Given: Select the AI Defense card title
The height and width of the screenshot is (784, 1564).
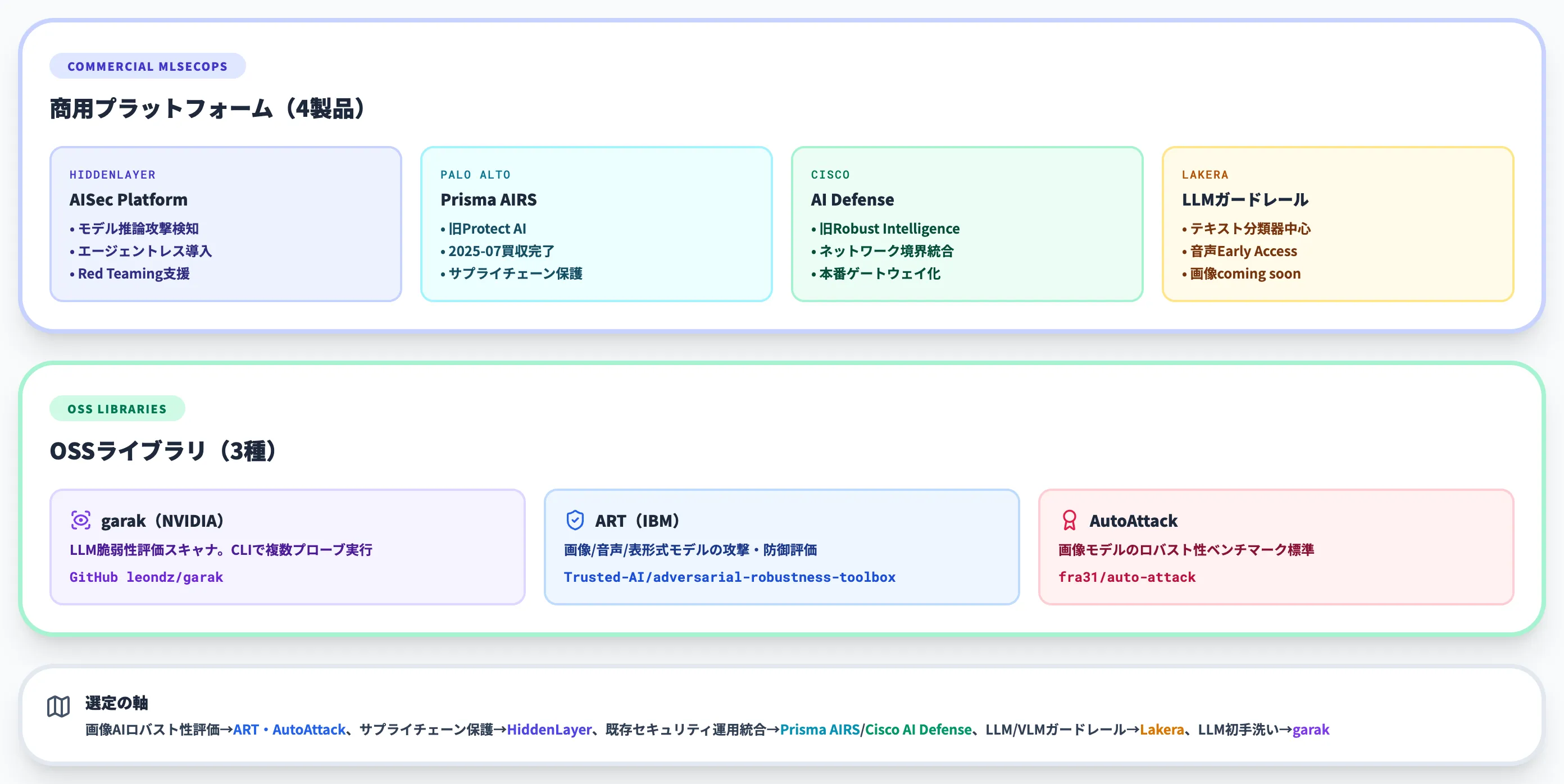Looking at the screenshot, I should (x=852, y=199).
